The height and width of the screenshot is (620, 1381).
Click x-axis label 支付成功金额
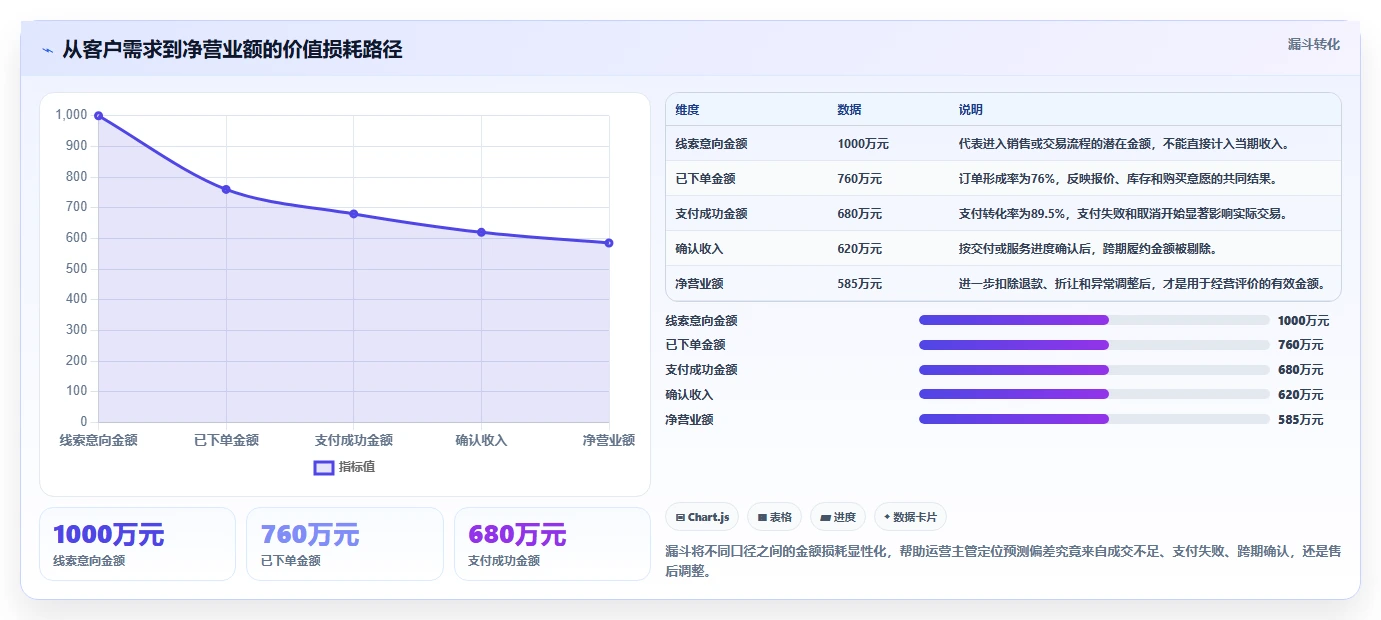[354, 440]
